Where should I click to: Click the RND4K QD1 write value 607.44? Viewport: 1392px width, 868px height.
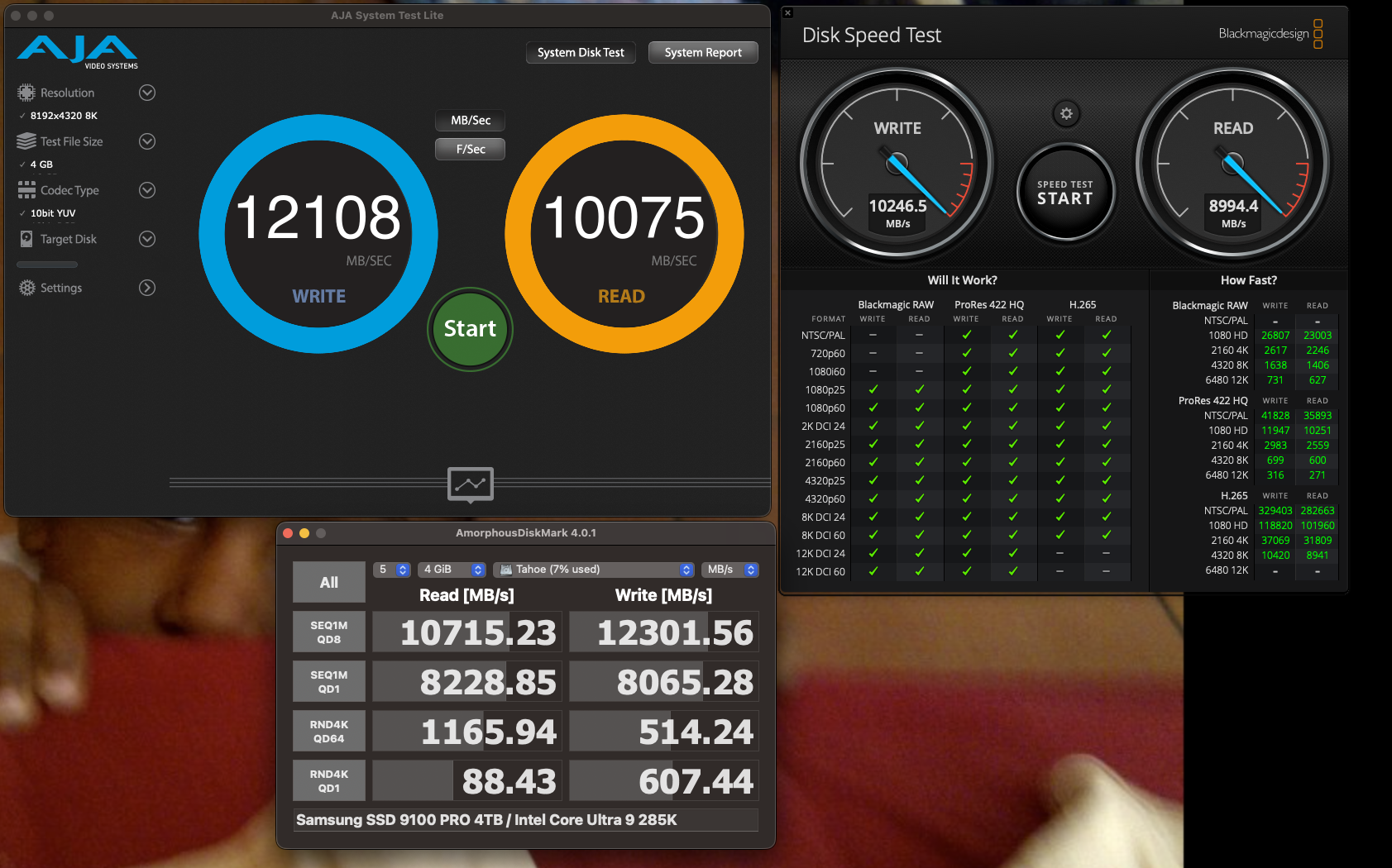coord(664,781)
